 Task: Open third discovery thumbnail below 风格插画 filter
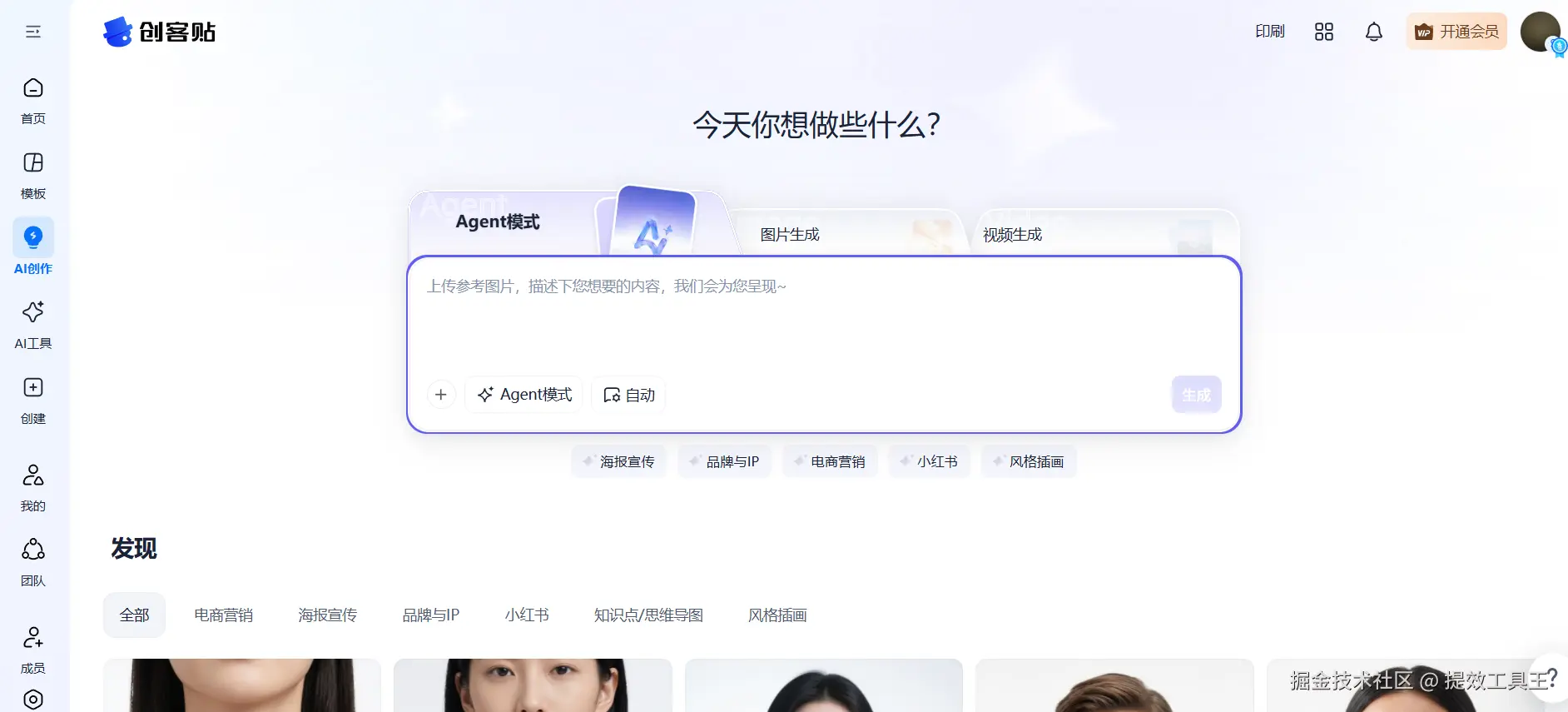(824, 685)
